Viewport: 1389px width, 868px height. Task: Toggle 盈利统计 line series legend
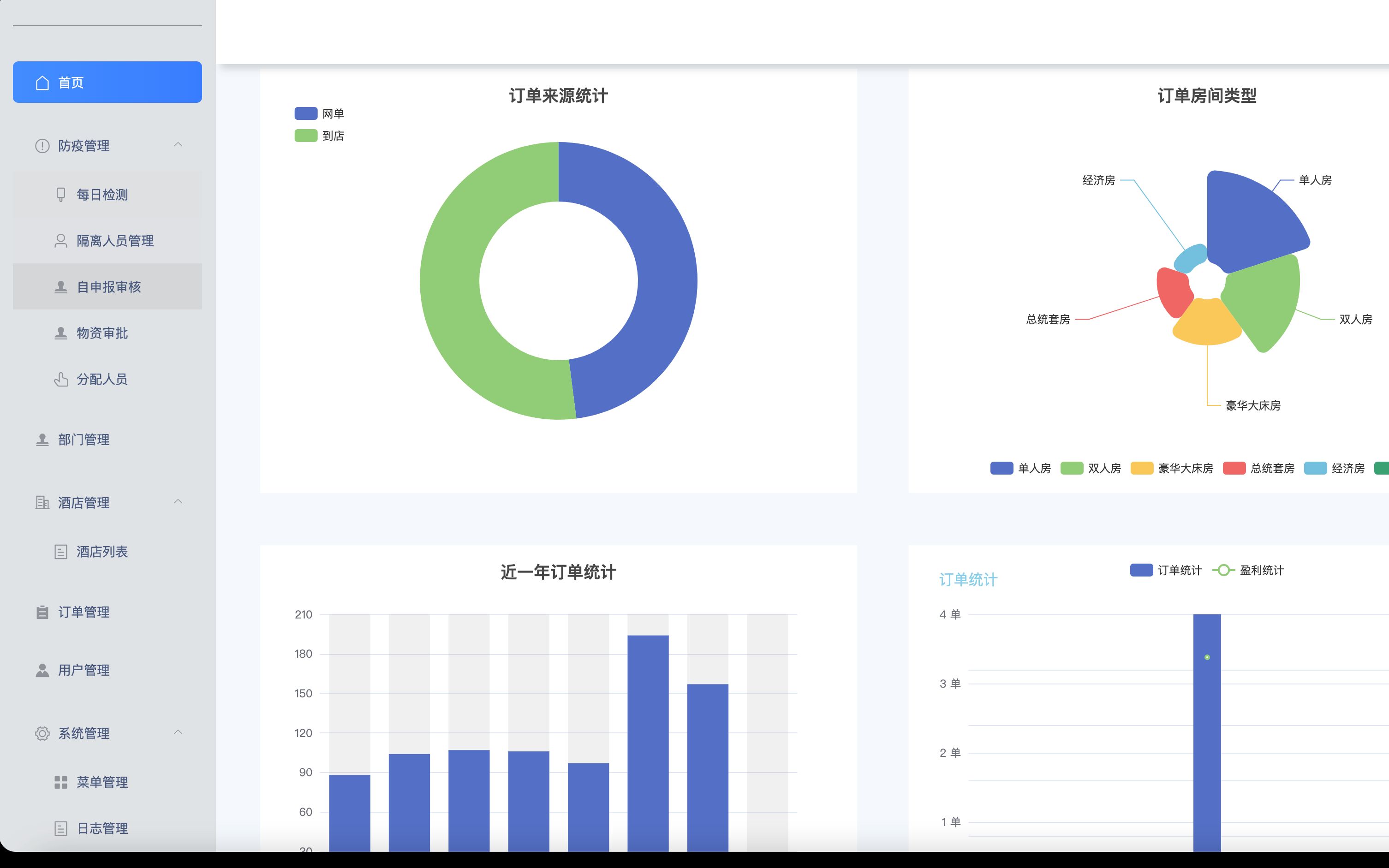pos(1248,570)
